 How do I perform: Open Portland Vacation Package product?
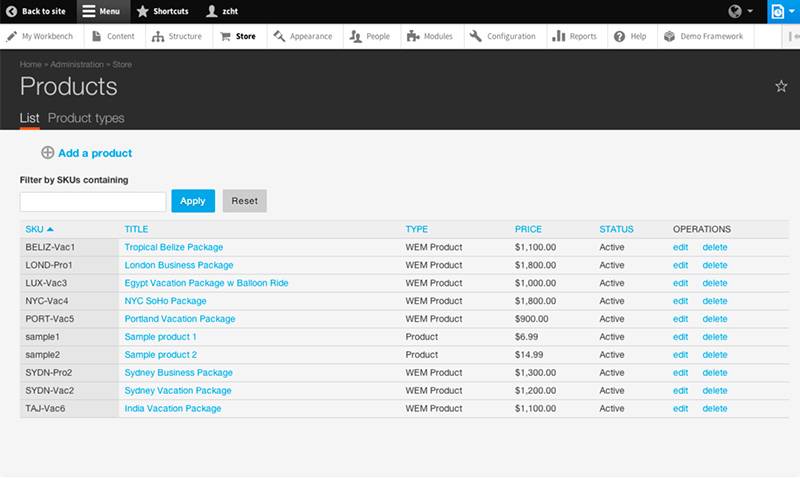pyautogui.click(x=180, y=319)
